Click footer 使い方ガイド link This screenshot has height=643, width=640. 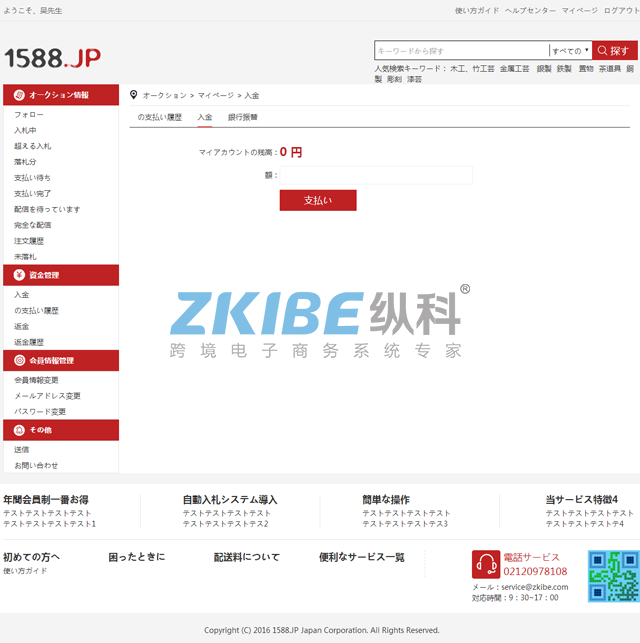(x=25, y=571)
